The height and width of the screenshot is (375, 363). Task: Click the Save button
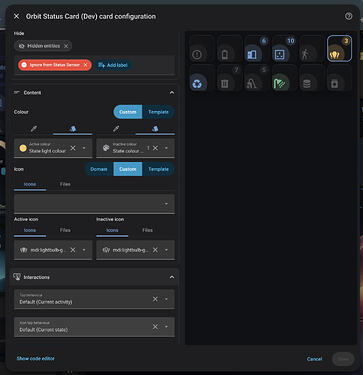(343, 359)
